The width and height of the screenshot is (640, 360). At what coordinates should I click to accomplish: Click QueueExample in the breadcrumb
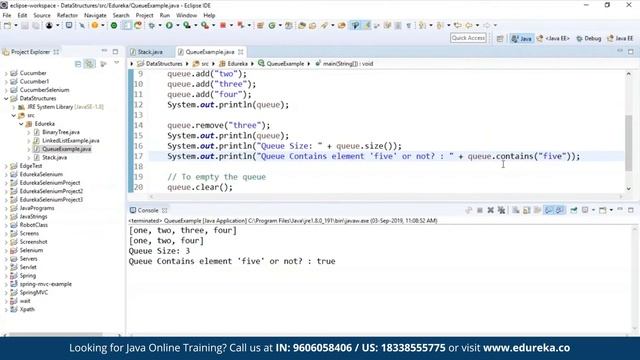click(x=285, y=64)
